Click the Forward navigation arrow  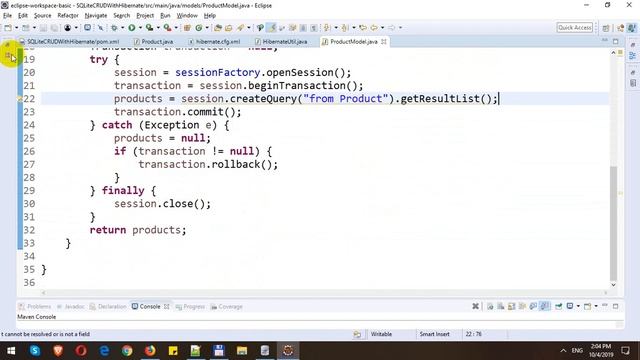(x=391, y=28)
